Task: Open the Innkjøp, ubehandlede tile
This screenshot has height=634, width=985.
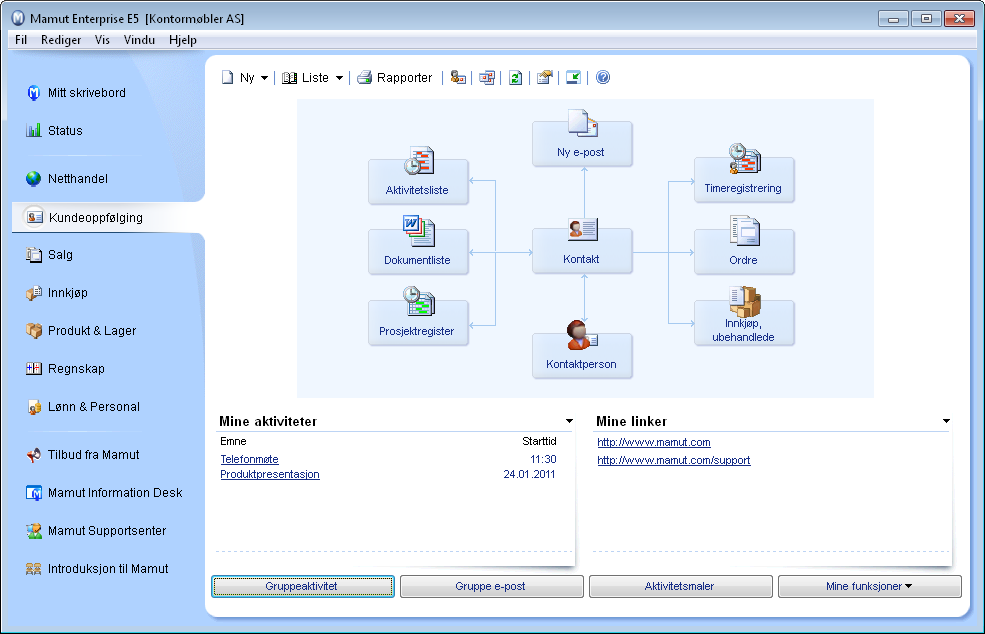Action: (744, 323)
